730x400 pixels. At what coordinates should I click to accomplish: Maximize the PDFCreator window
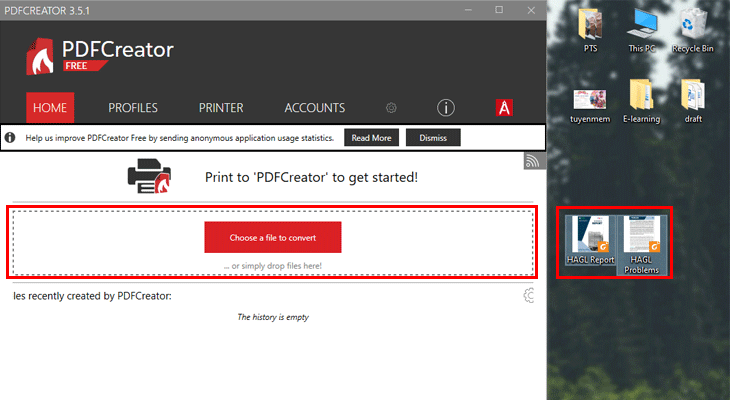click(x=499, y=10)
